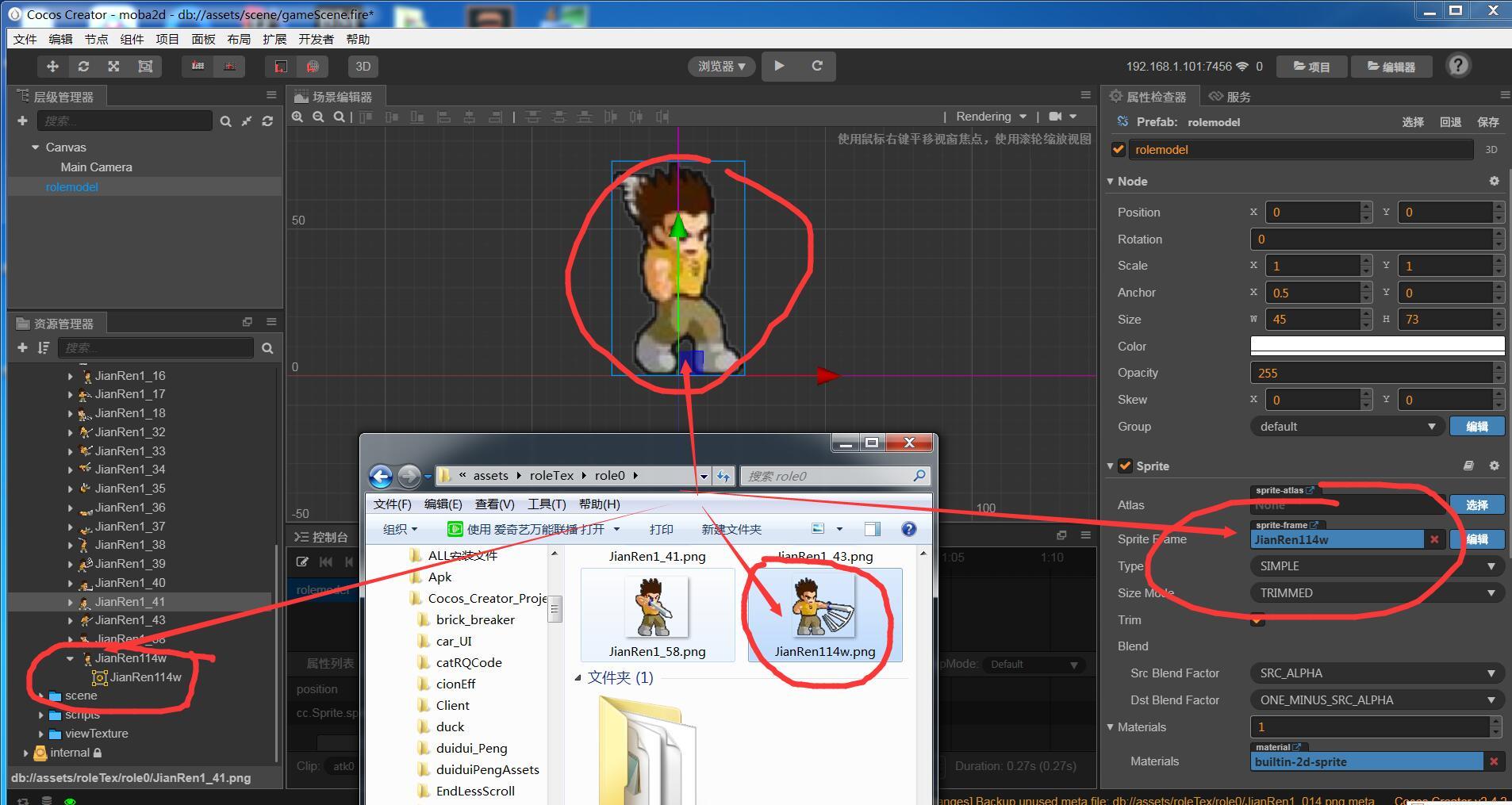Click the assets sort order icon
The width and height of the screenshot is (1512, 805).
[43, 347]
